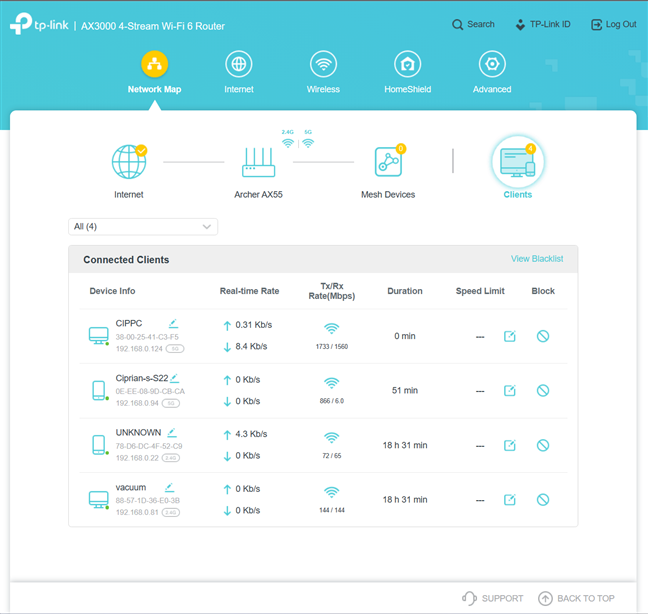Click the vacuum computer device icon

click(99, 500)
